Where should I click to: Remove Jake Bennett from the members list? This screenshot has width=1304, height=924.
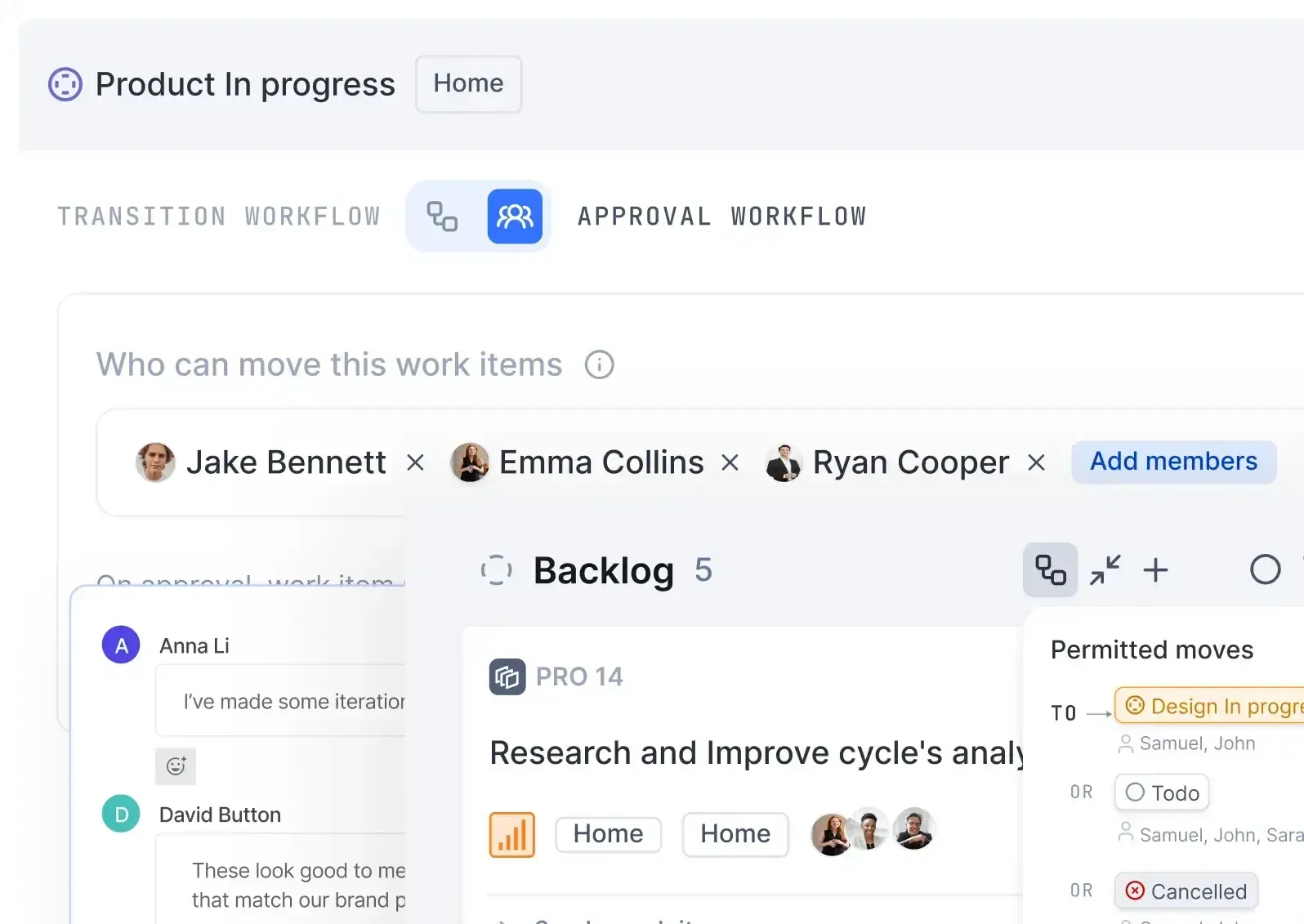tap(415, 462)
